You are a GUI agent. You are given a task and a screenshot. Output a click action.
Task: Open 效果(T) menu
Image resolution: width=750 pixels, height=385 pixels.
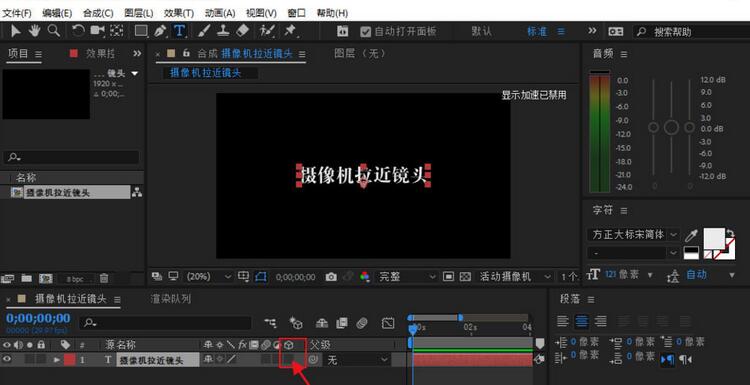coord(179,13)
